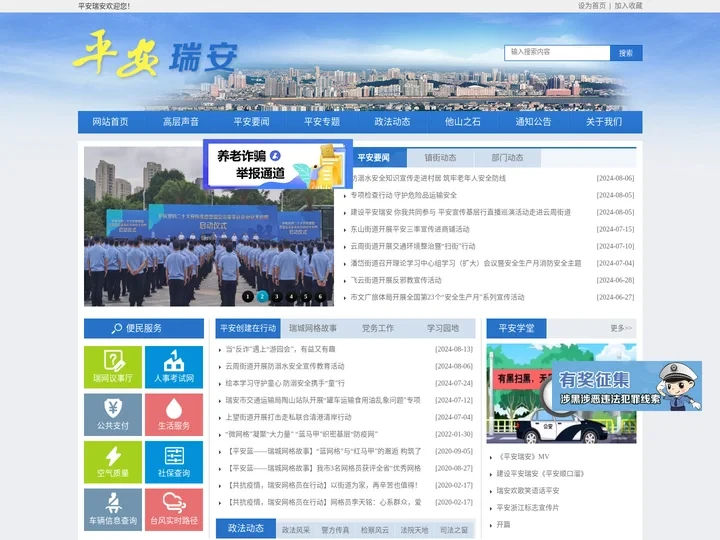Image resolution: width=720 pixels, height=540 pixels.
Task: Open the 公共支付 service tile
Action: click(x=113, y=415)
